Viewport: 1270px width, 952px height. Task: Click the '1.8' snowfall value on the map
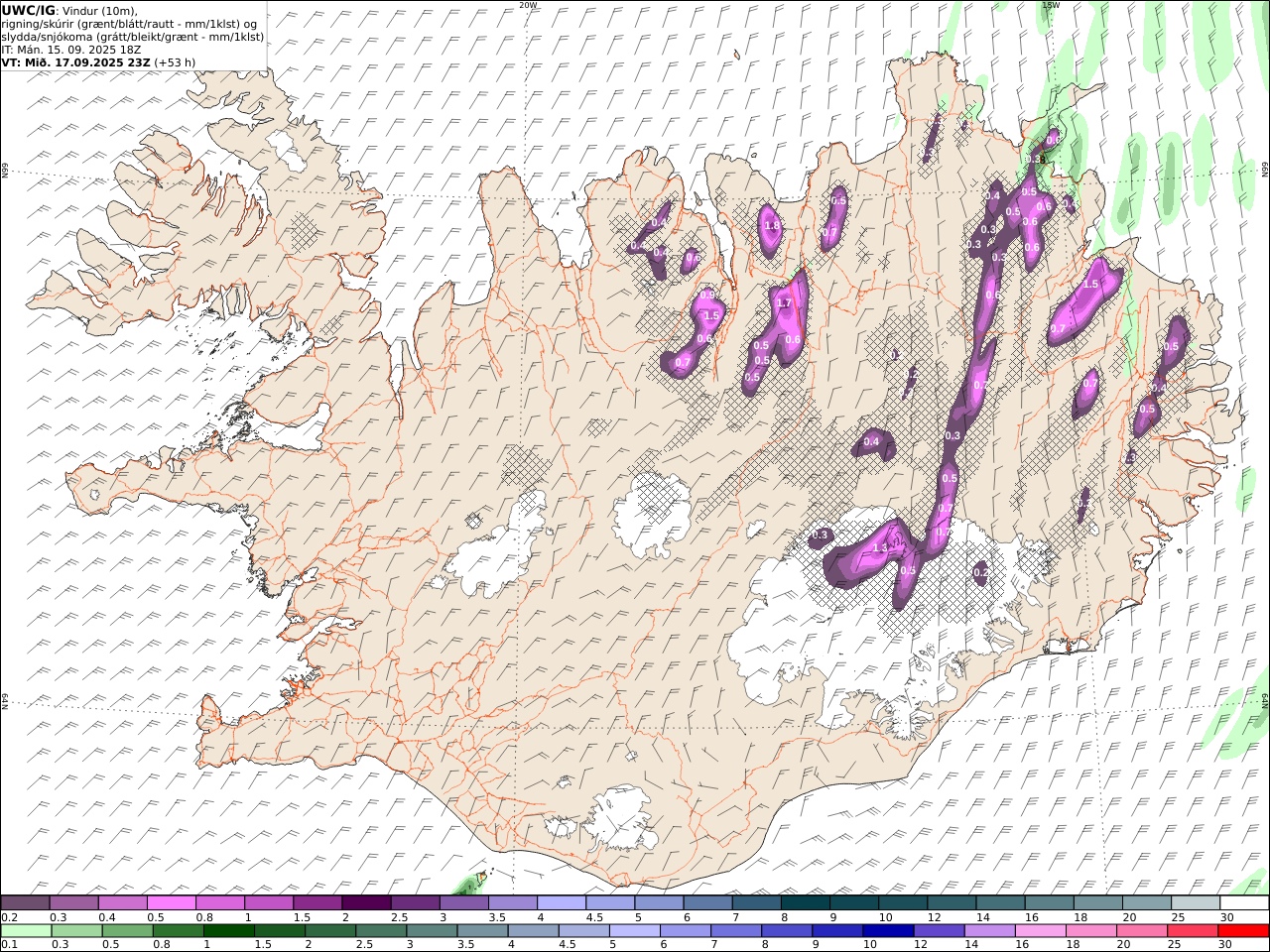(772, 226)
